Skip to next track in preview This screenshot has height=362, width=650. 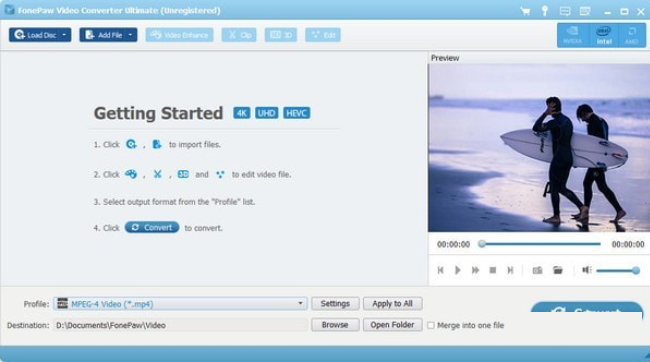tap(510, 270)
